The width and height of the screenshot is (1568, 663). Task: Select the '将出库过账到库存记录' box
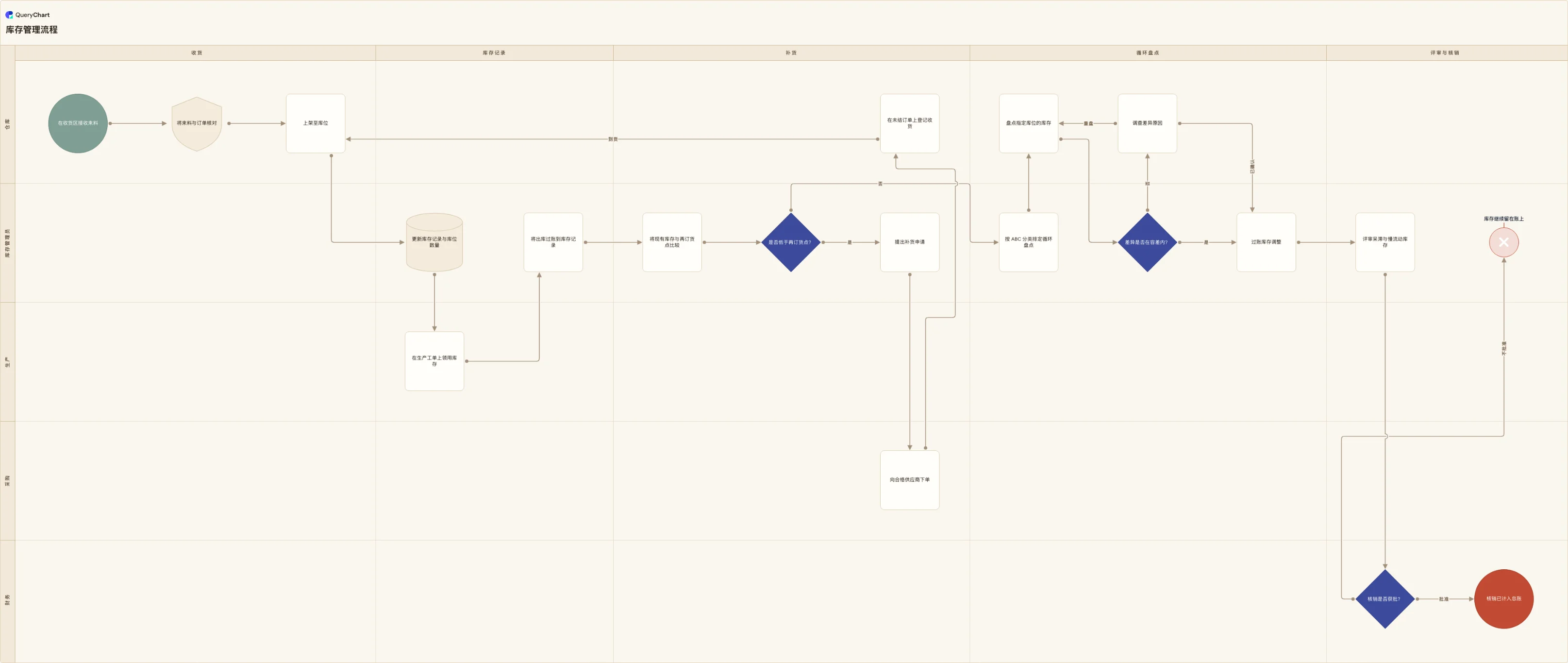pos(553,242)
